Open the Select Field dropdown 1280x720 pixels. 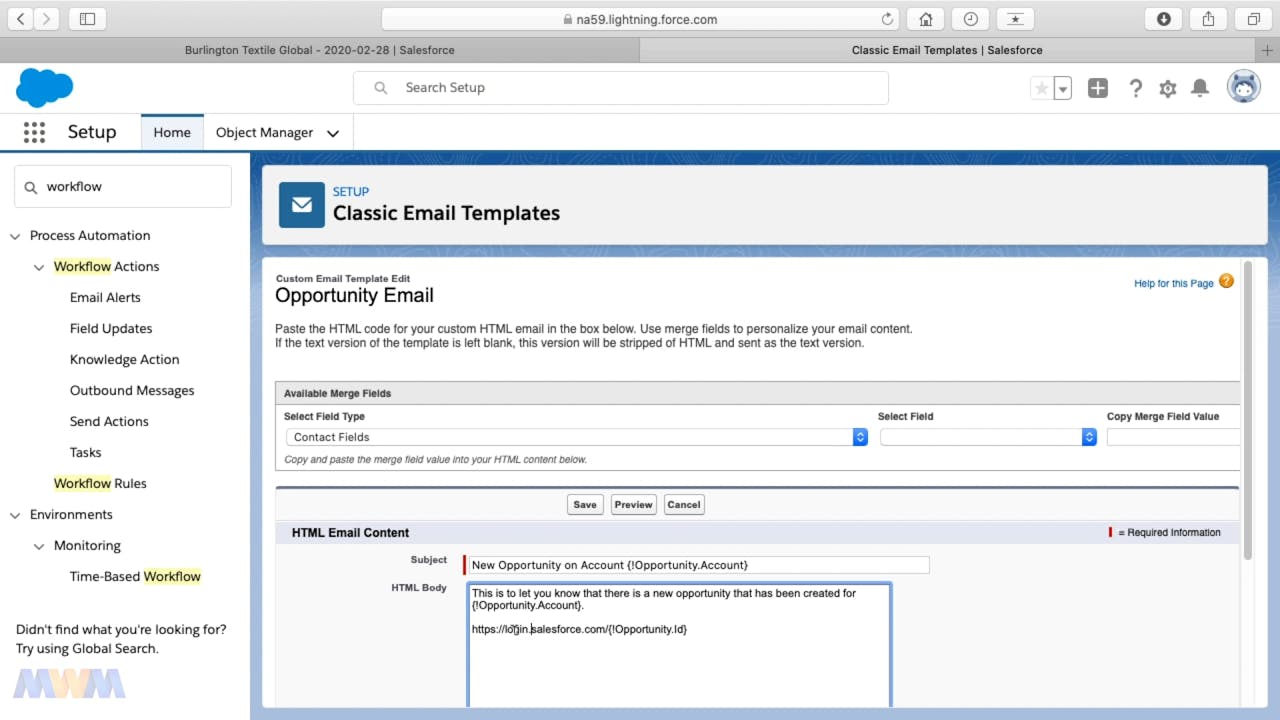pos(988,437)
